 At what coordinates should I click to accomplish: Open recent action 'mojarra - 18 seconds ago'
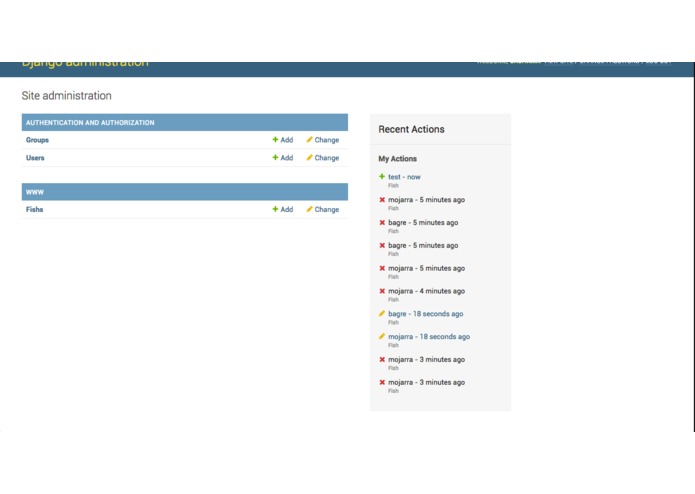[x=429, y=337]
